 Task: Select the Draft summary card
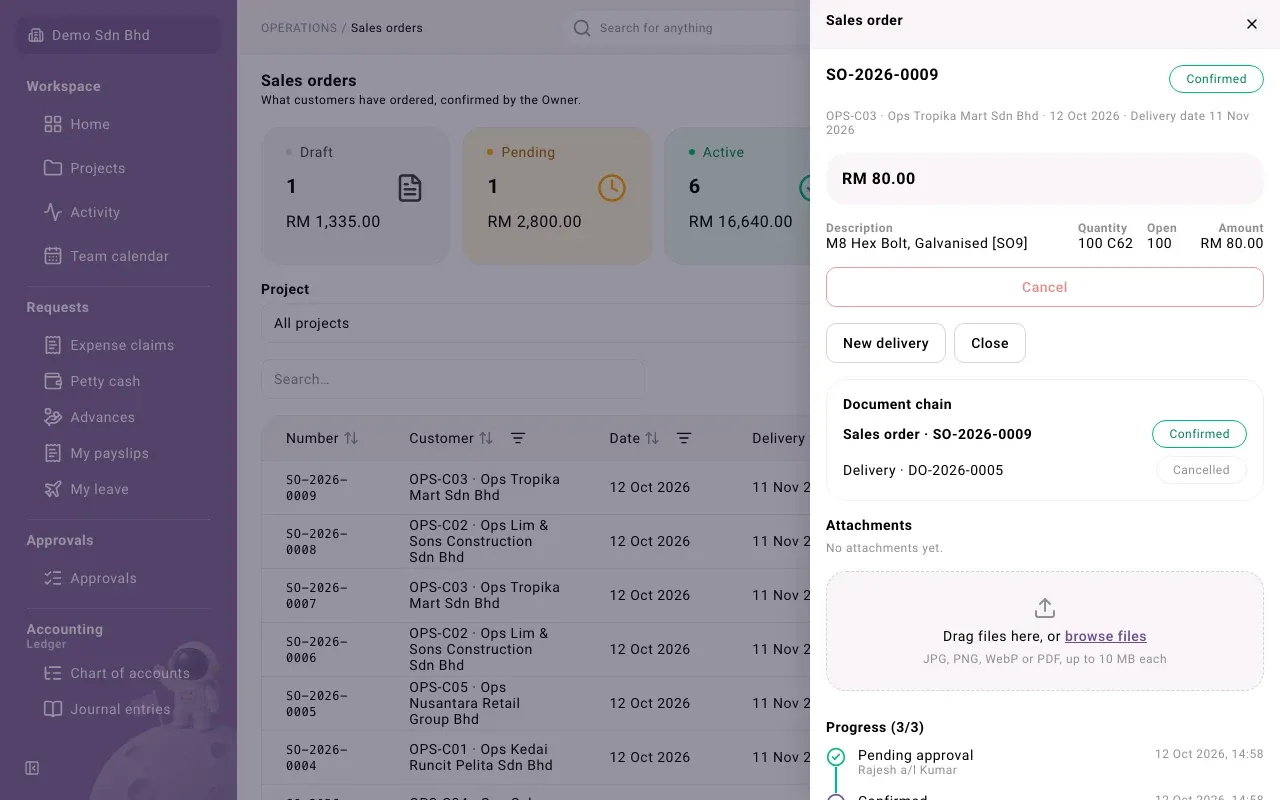355,196
